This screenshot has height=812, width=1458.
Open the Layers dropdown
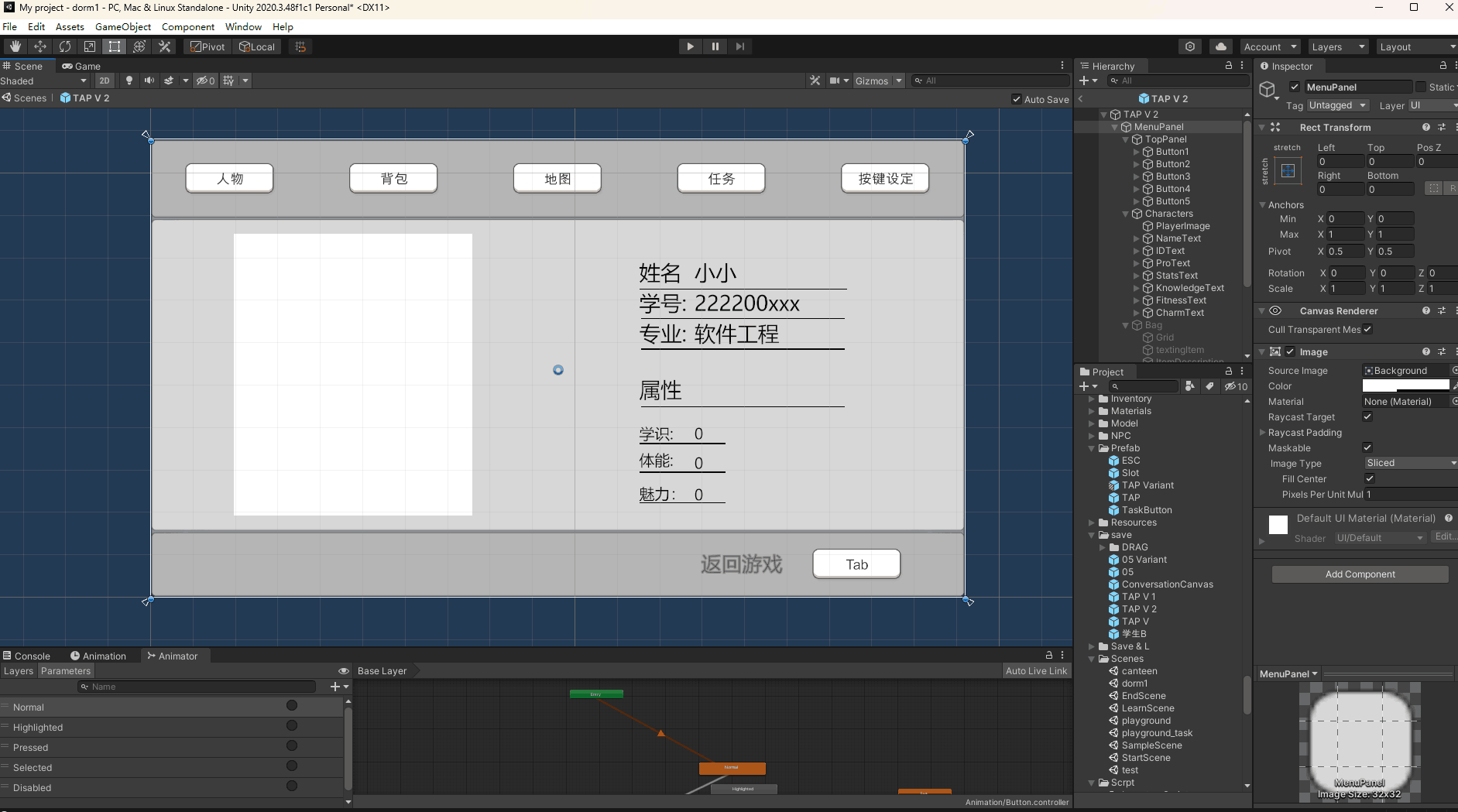pos(1337,46)
